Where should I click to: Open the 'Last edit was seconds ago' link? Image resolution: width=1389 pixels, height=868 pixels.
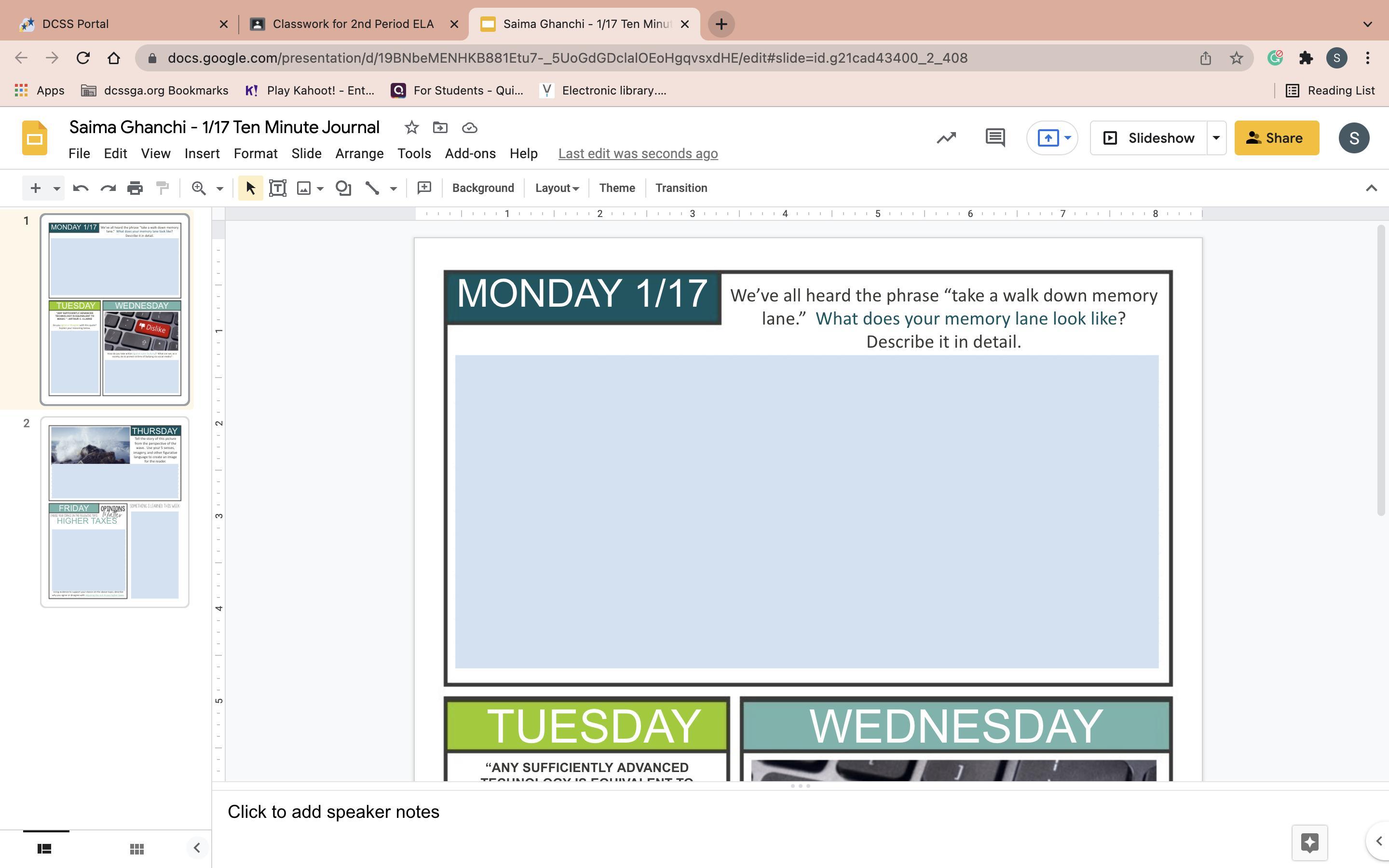click(x=638, y=153)
